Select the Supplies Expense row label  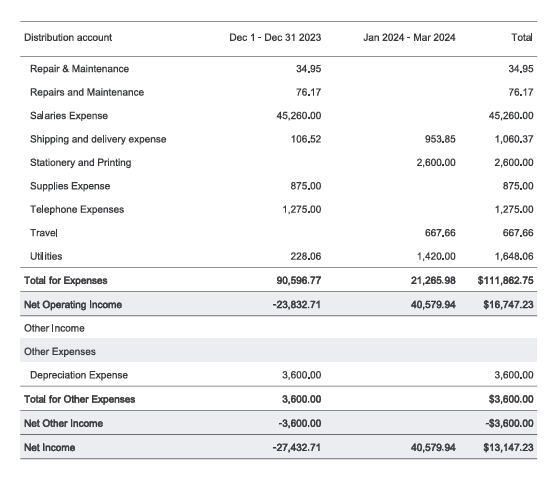click(x=70, y=186)
